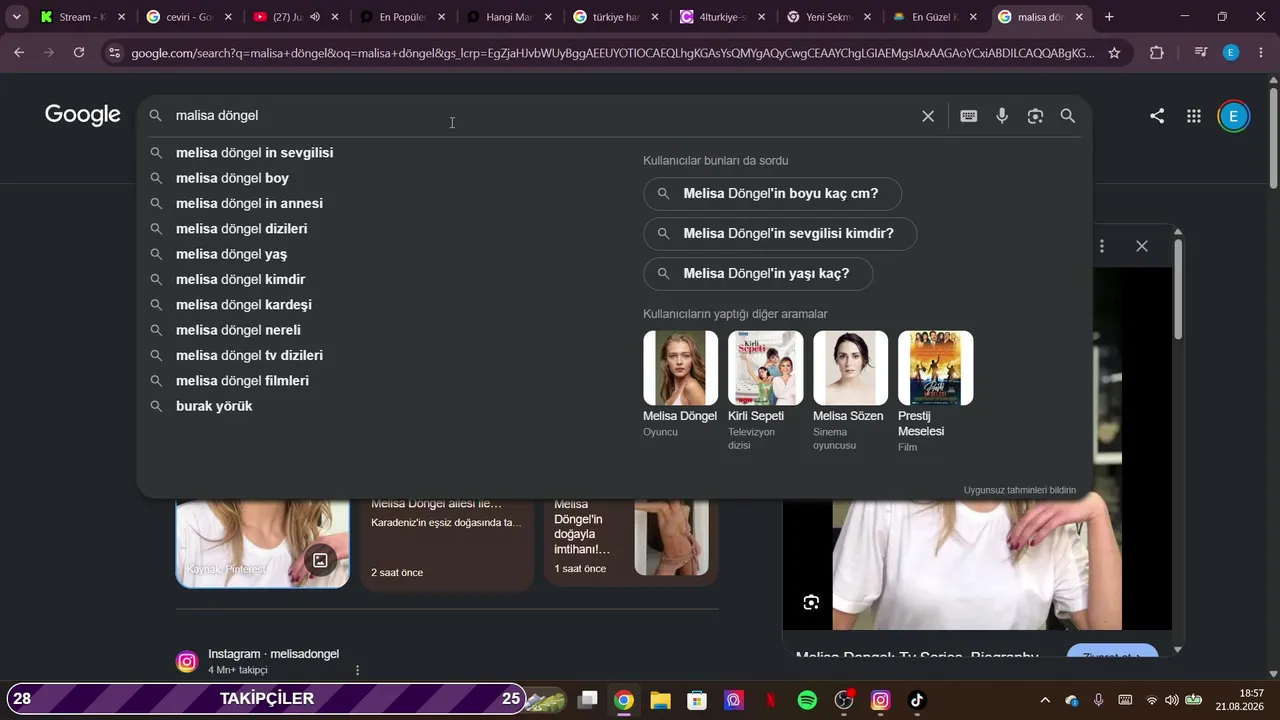Viewport: 1280px width, 720px height.
Task: Ask Melisa Döngel'in sevgilisi kimdir?
Action: point(780,234)
